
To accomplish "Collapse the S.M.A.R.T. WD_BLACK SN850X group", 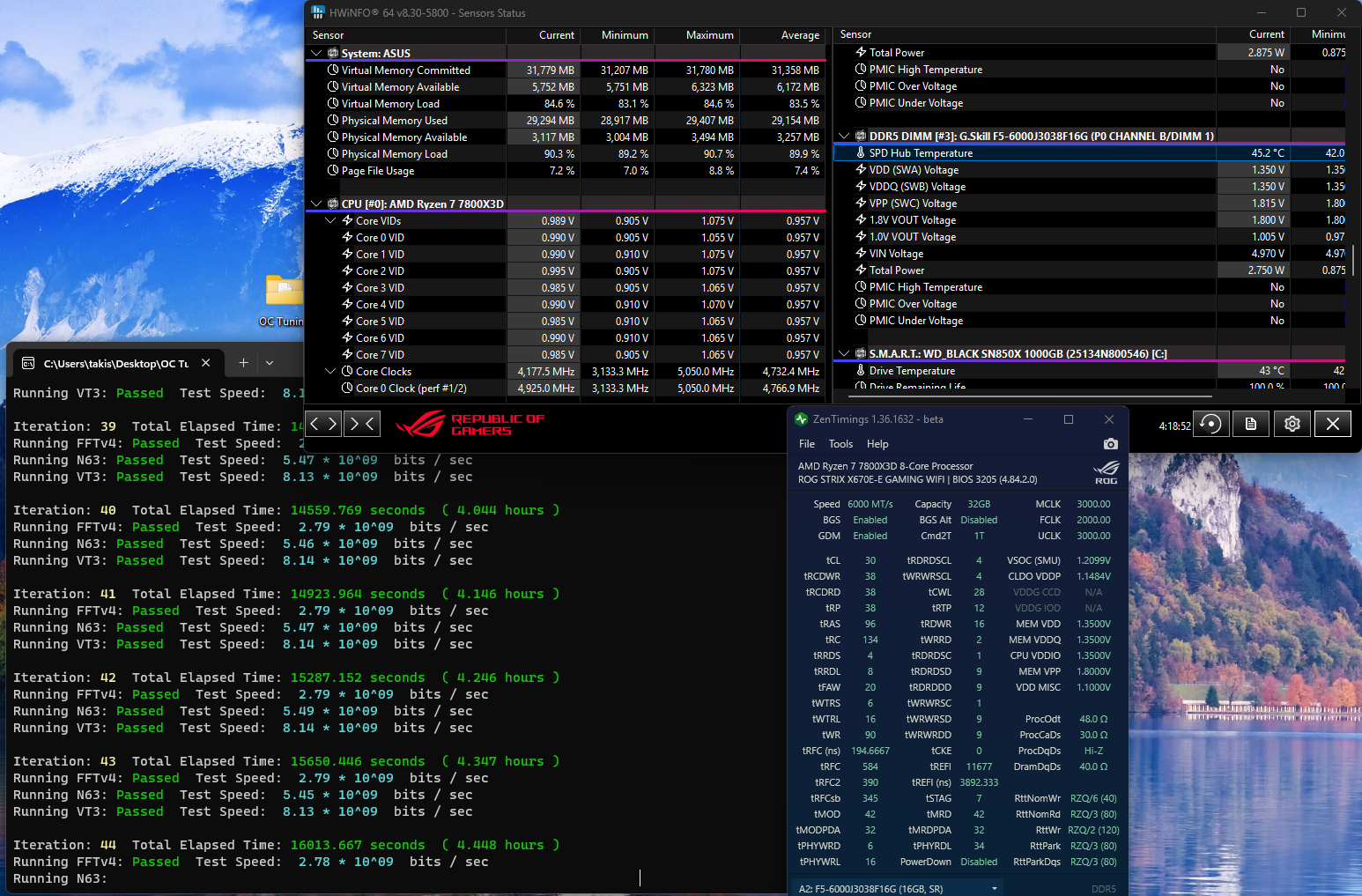I will click(844, 353).
